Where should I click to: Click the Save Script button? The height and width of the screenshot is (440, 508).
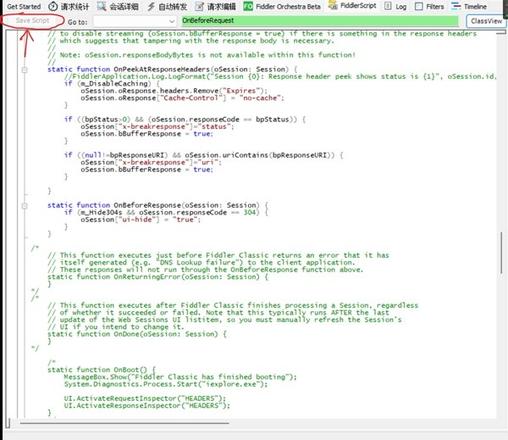33,21
